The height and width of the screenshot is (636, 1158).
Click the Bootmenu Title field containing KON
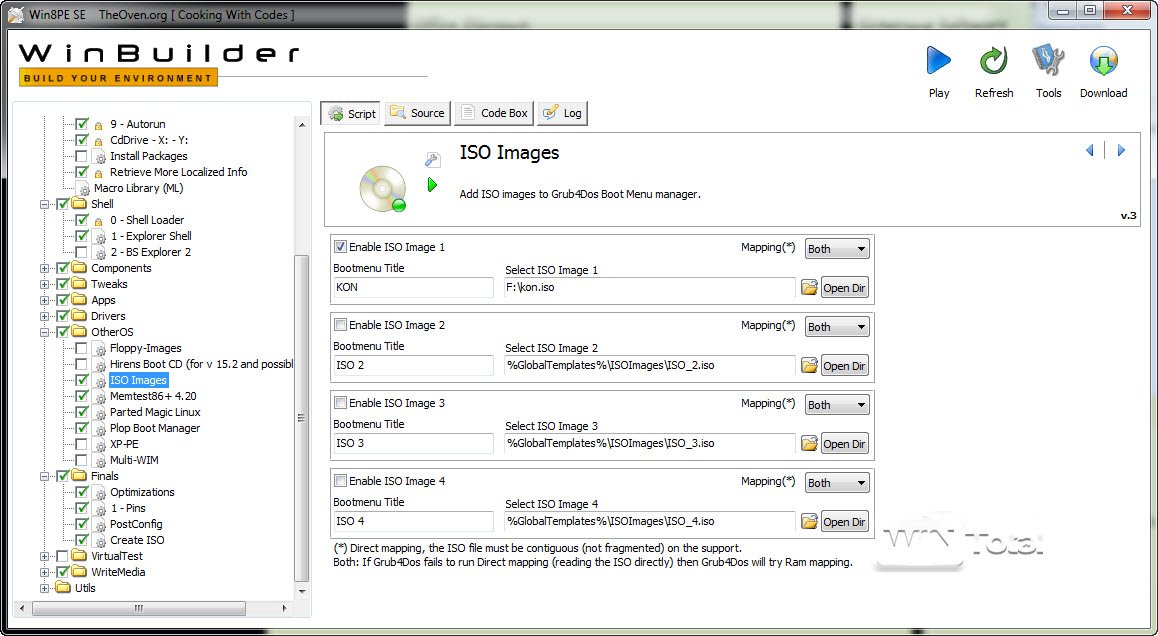413,287
